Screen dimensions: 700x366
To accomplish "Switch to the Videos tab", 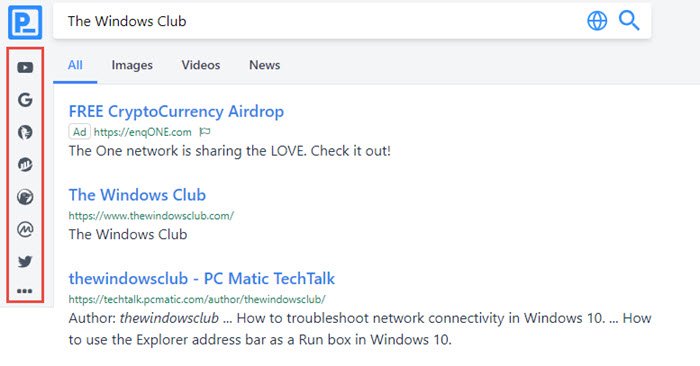I will [x=201, y=65].
